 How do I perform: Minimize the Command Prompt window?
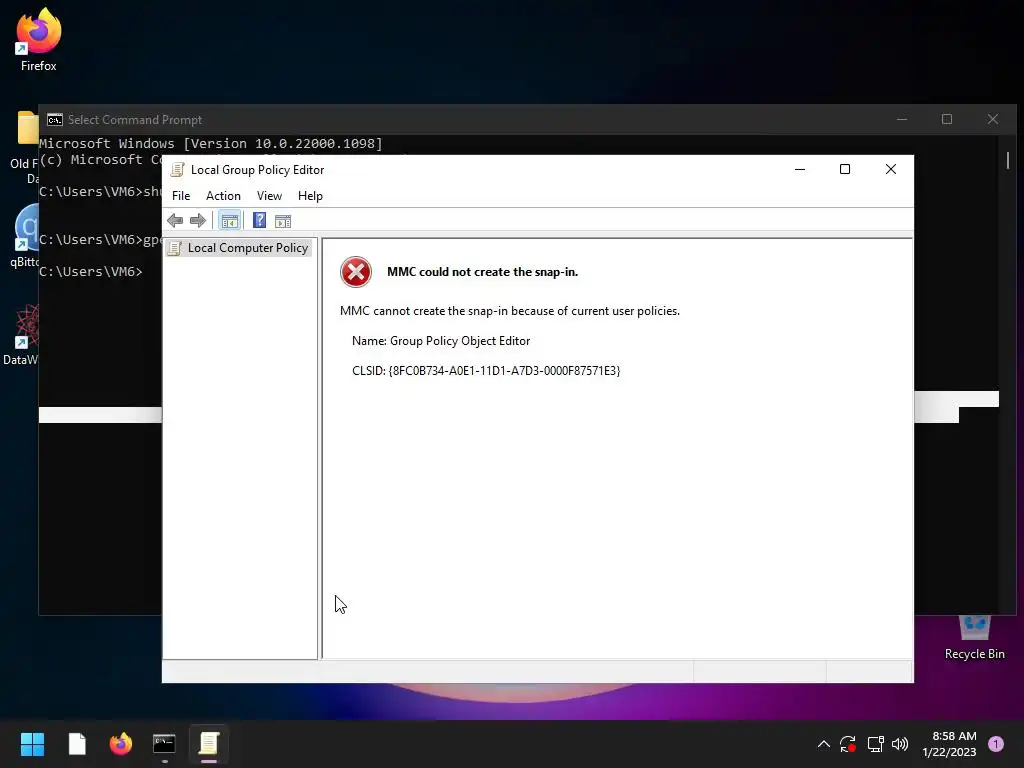pos(902,120)
